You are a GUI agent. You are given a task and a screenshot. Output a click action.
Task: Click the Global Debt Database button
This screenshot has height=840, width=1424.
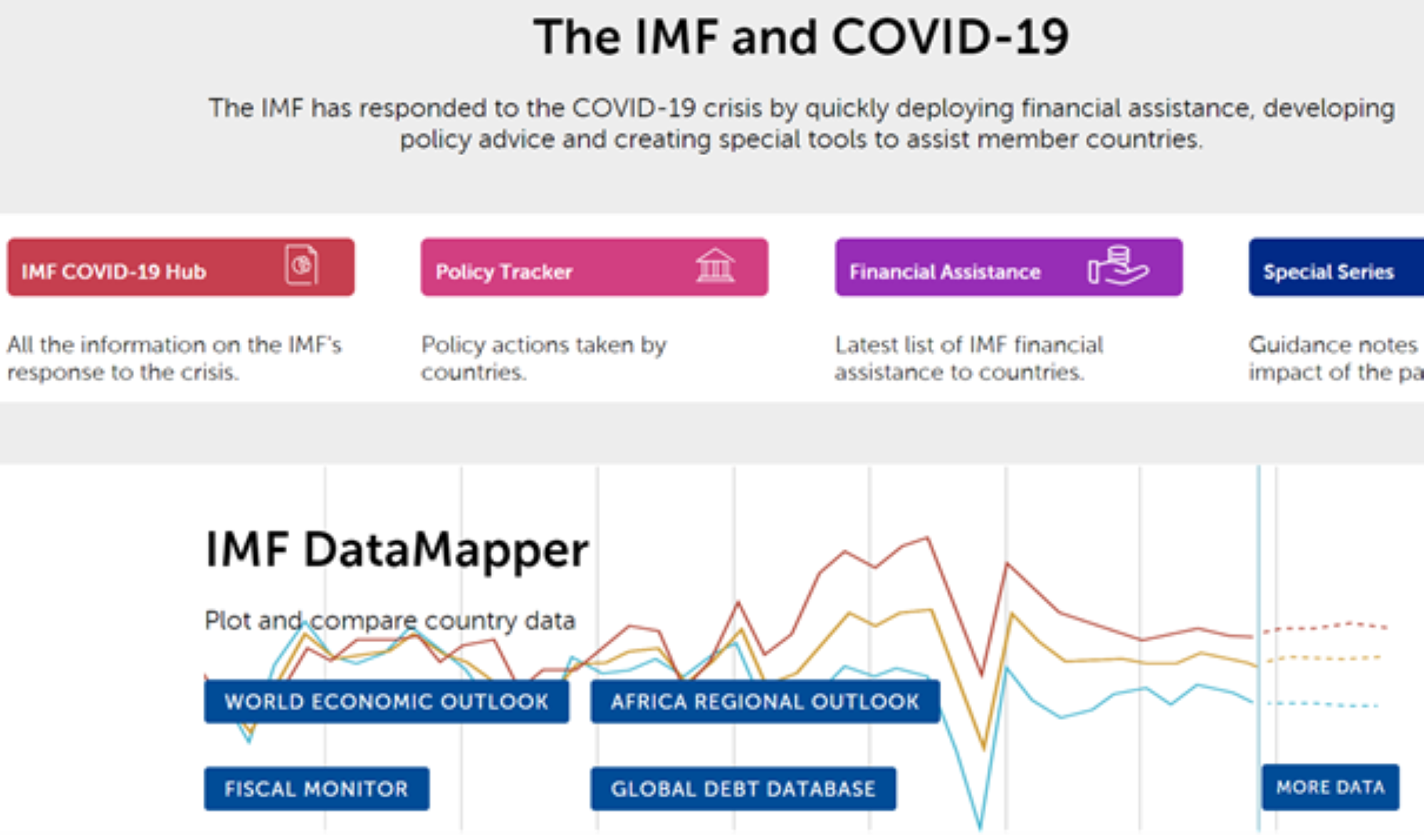pos(743,789)
